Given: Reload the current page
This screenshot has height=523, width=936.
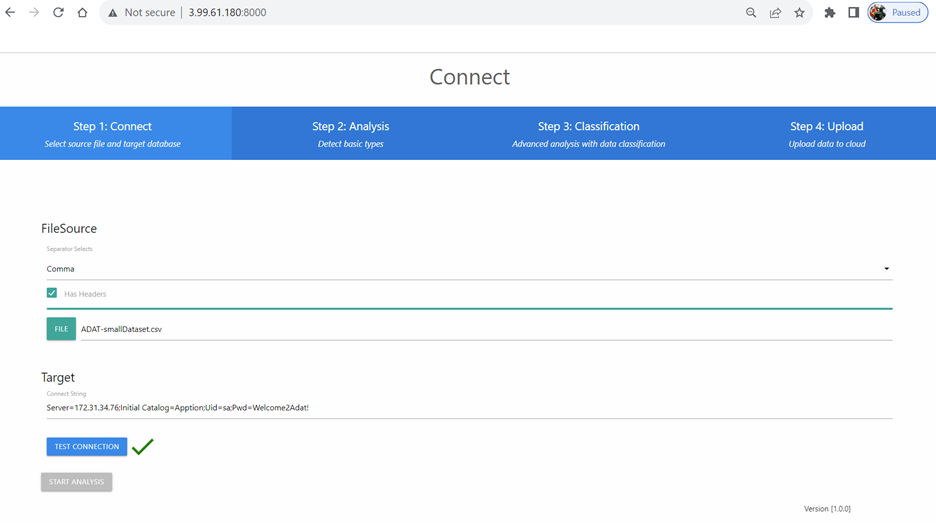Looking at the screenshot, I should [58, 13].
